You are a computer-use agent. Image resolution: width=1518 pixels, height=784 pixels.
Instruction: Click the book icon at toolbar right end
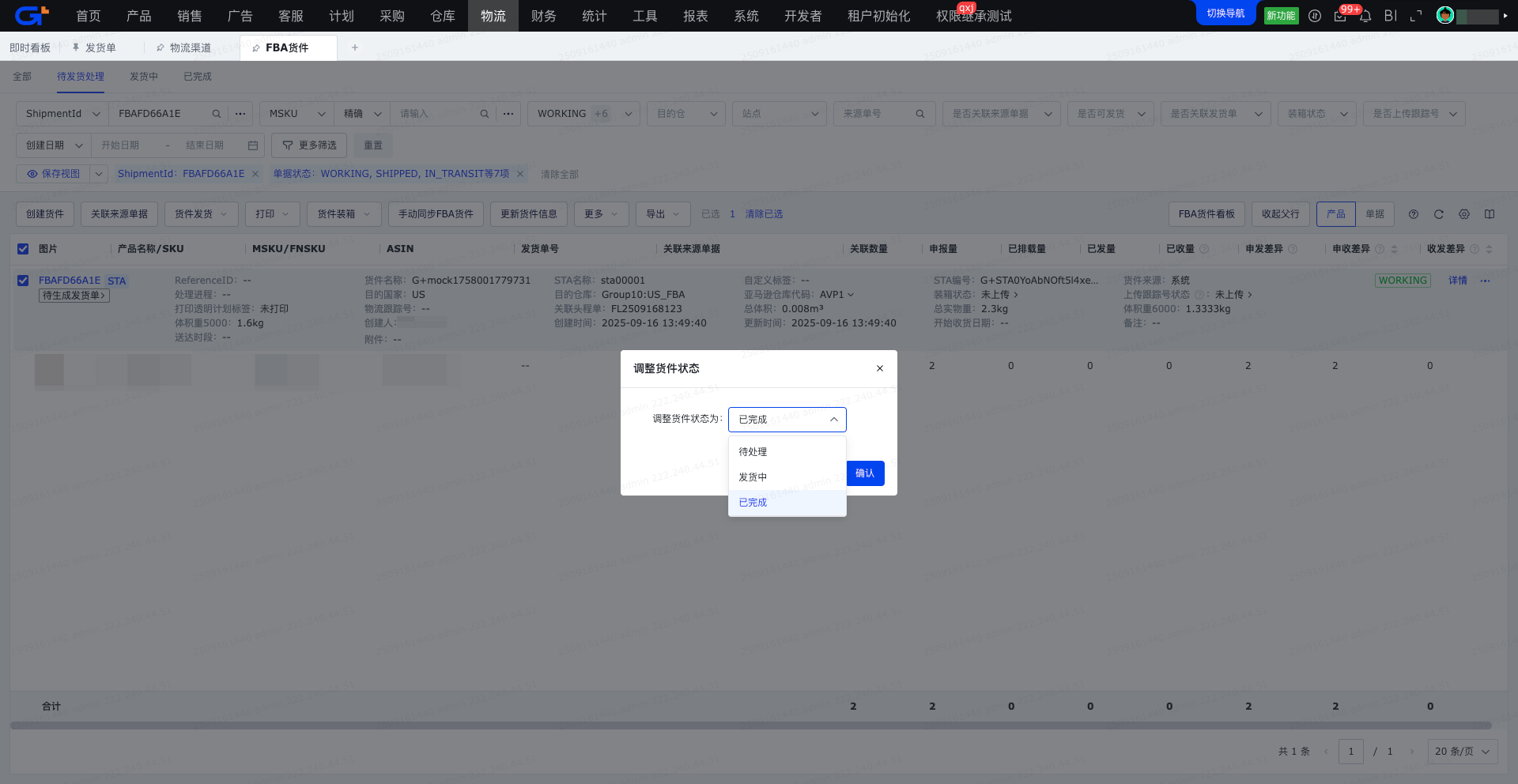[1490, 214]
